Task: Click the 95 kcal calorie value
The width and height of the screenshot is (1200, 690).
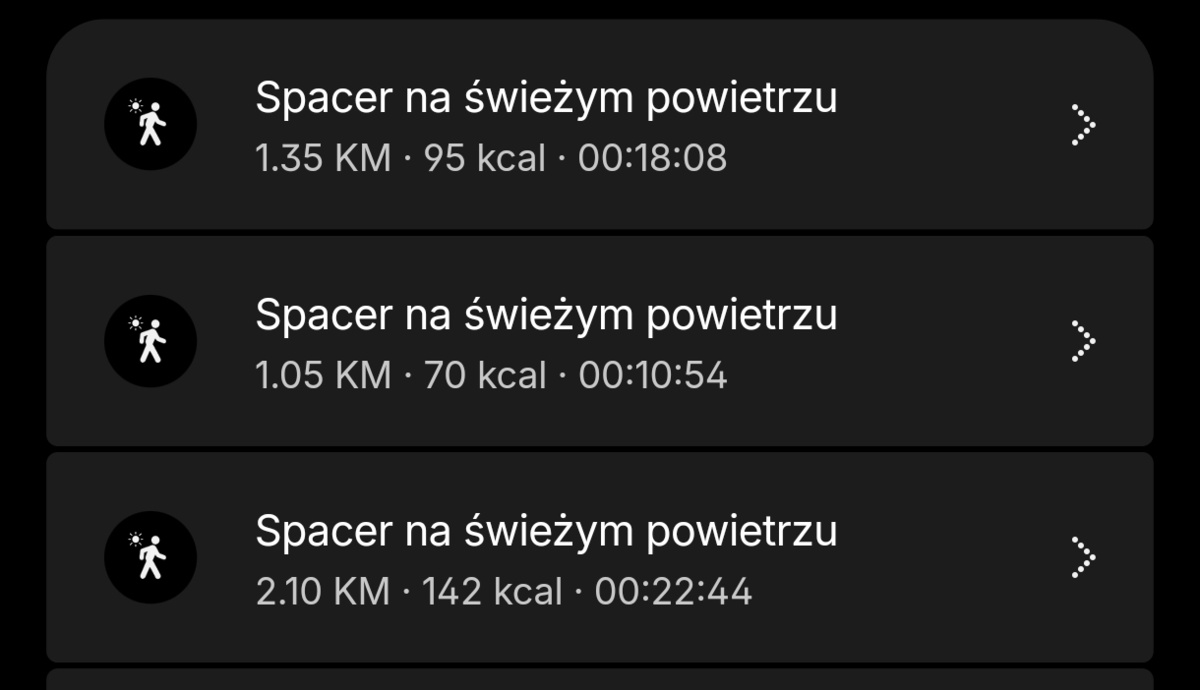Action: pos(485,159)
